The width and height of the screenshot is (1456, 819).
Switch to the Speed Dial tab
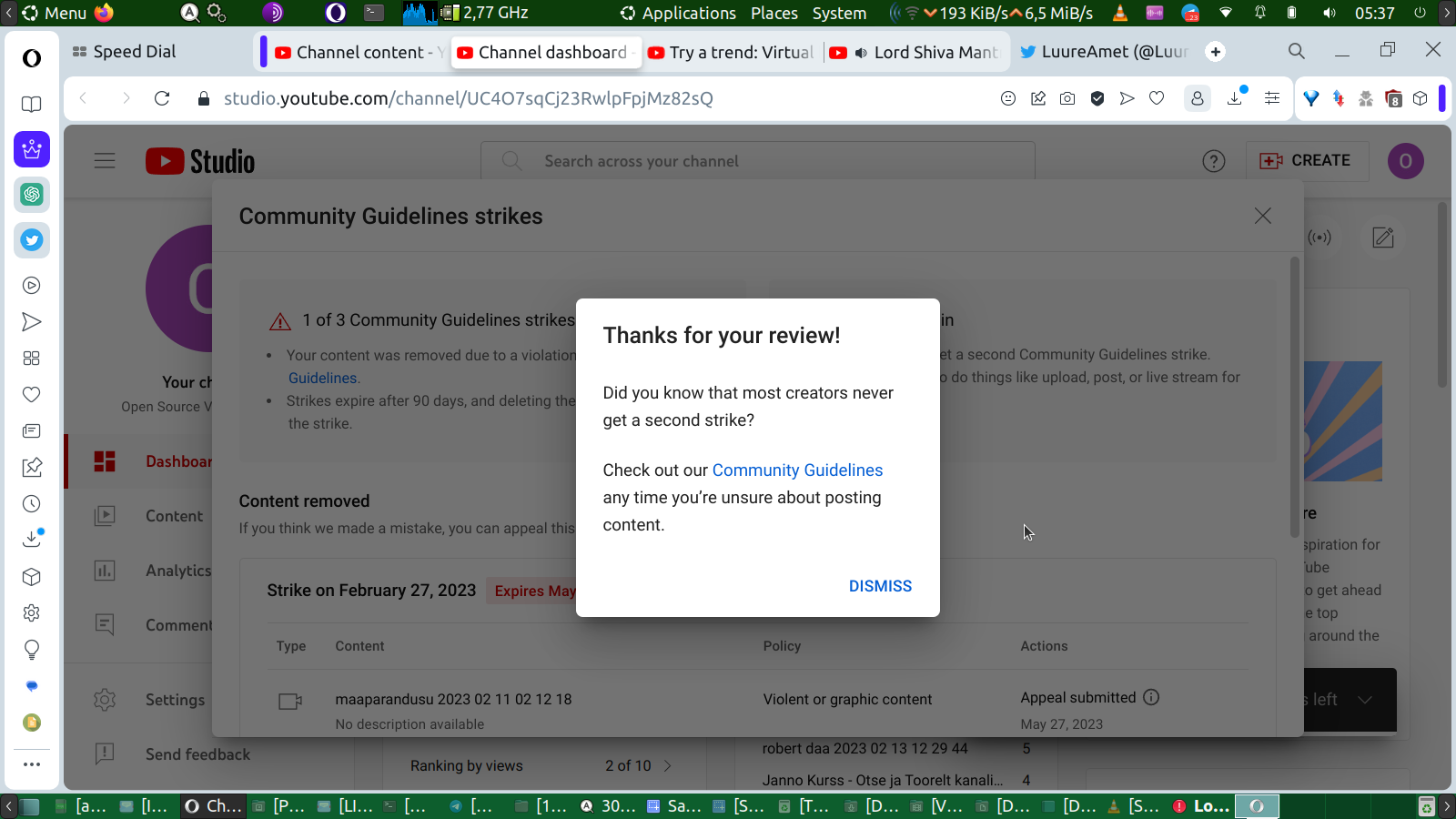click(124, 52)
